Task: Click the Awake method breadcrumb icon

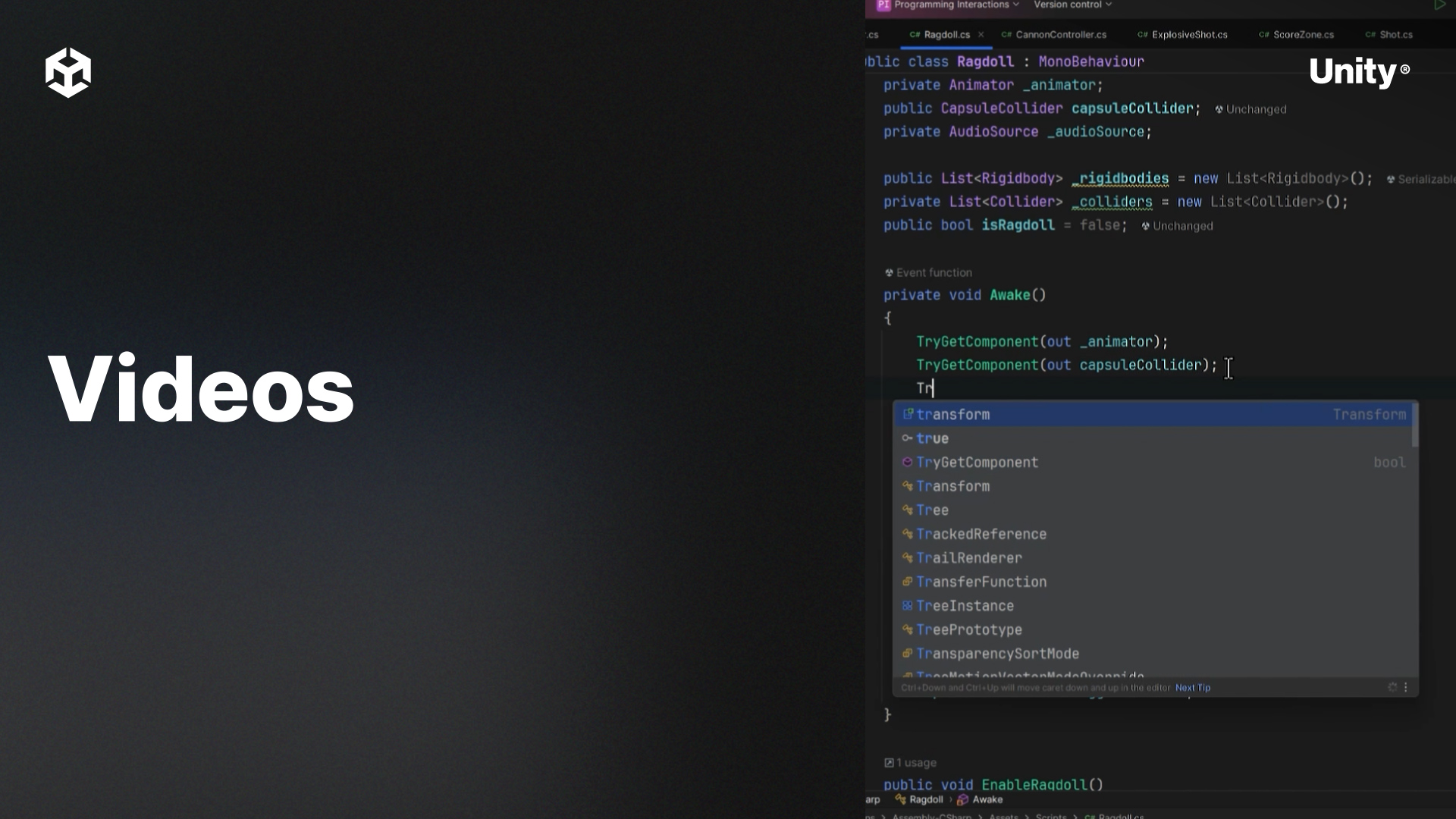Action: (x=963, y=800)
